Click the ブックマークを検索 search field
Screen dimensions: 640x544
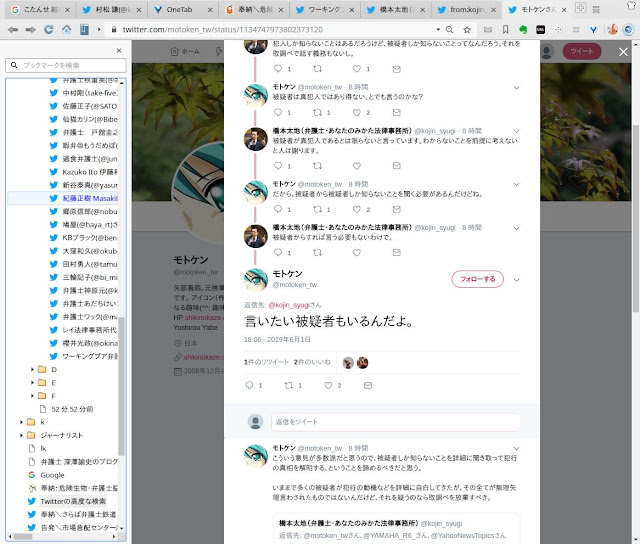(66, 65)
